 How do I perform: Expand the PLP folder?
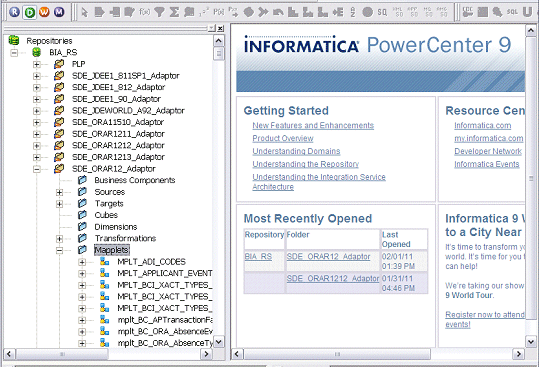point(37,64)
